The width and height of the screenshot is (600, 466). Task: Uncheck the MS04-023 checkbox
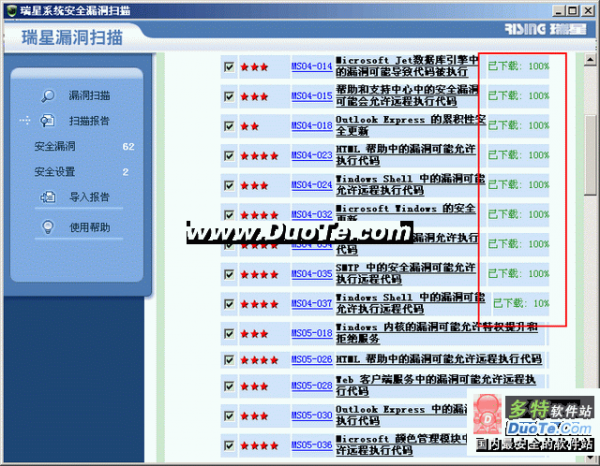pyautogui.click(x=229, y=156)
